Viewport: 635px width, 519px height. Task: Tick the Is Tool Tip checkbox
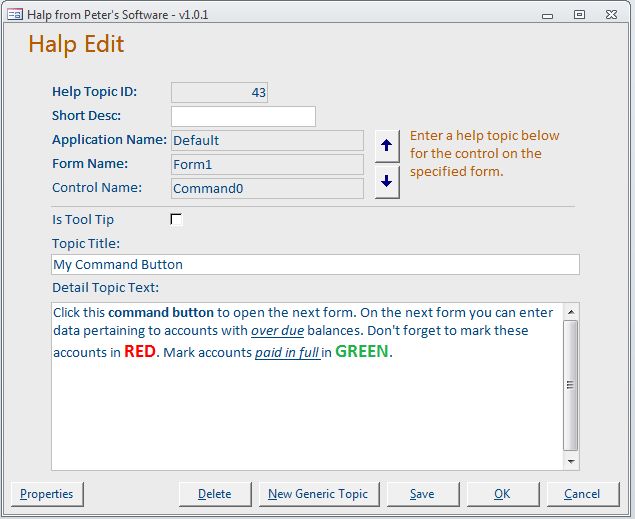point(176,219)
